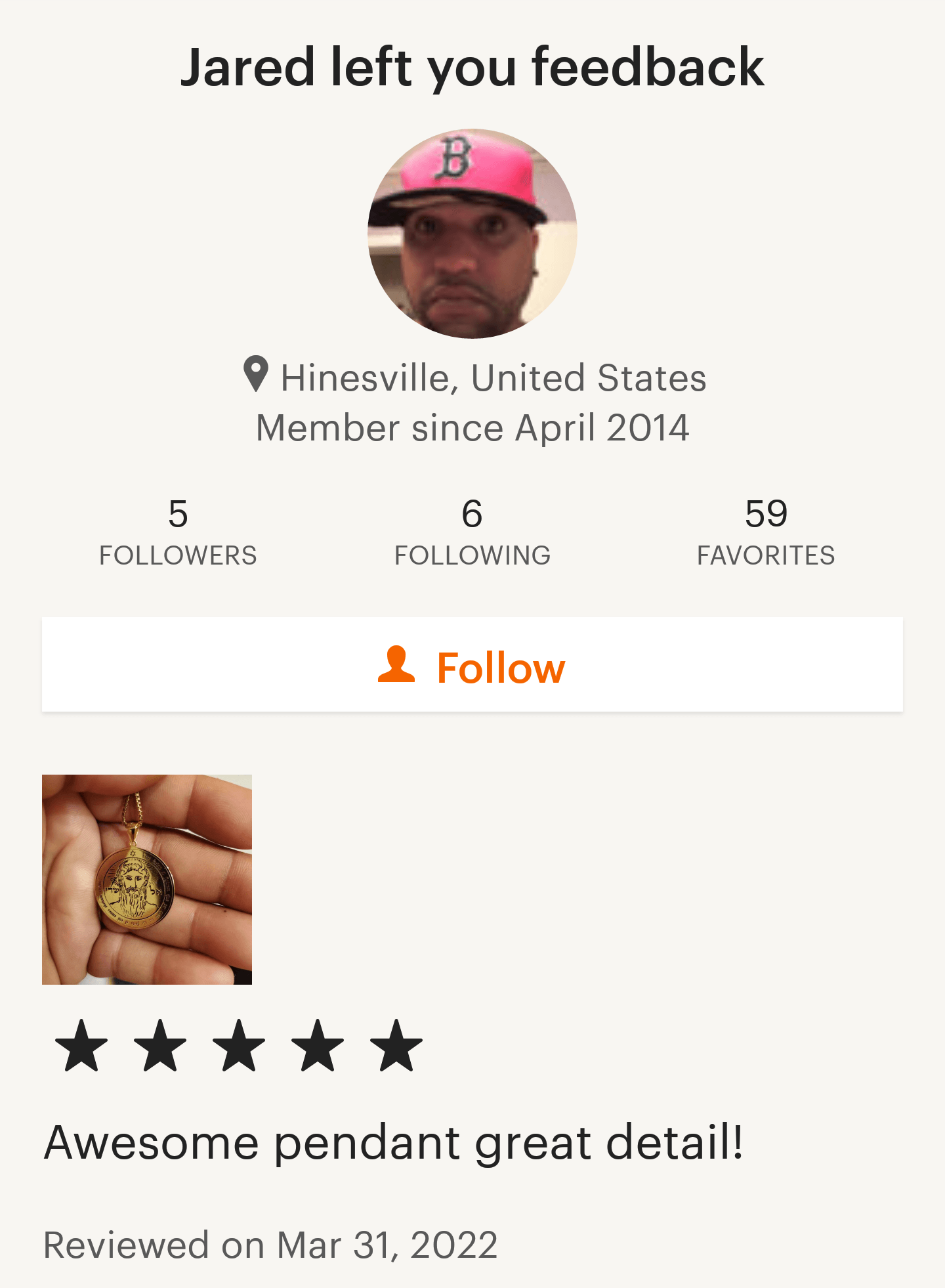Click Hinesville, United States location text

tap(493, 378)
